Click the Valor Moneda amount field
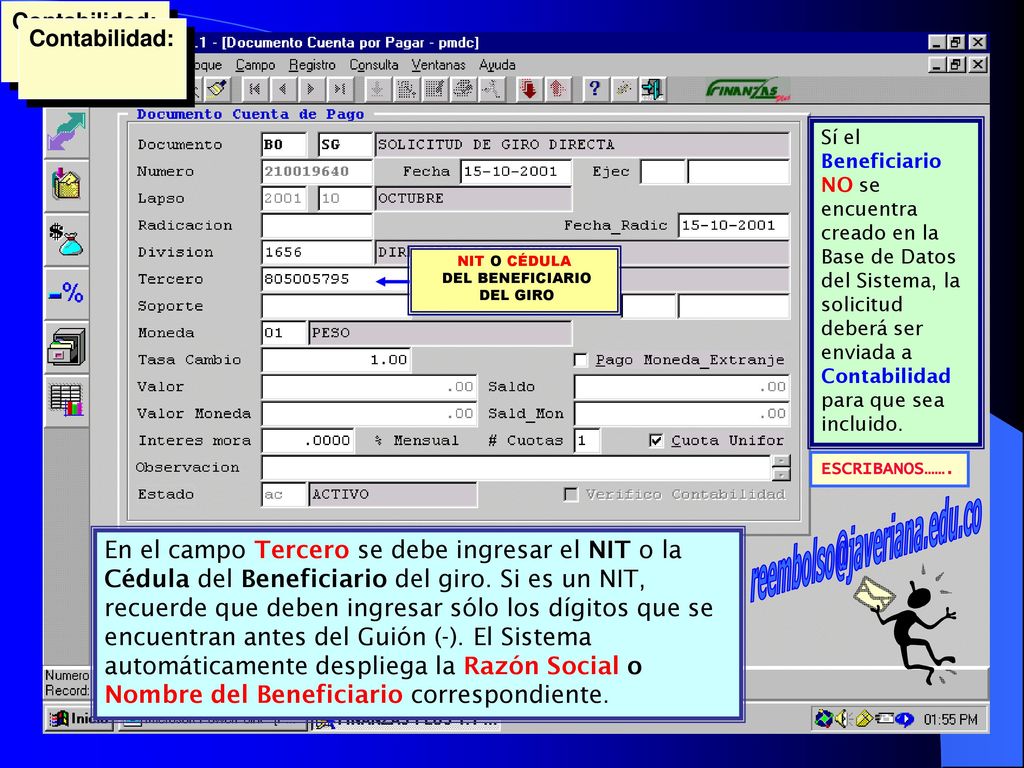 point(369,413)
